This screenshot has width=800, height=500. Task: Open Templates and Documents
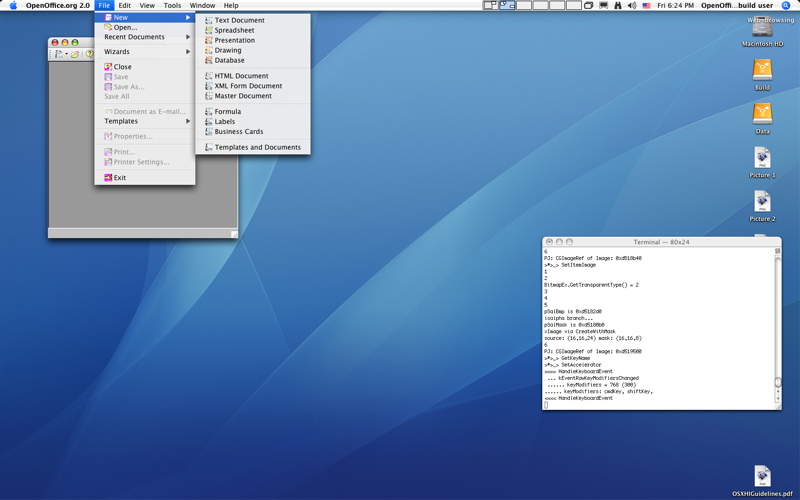(253, 147)
